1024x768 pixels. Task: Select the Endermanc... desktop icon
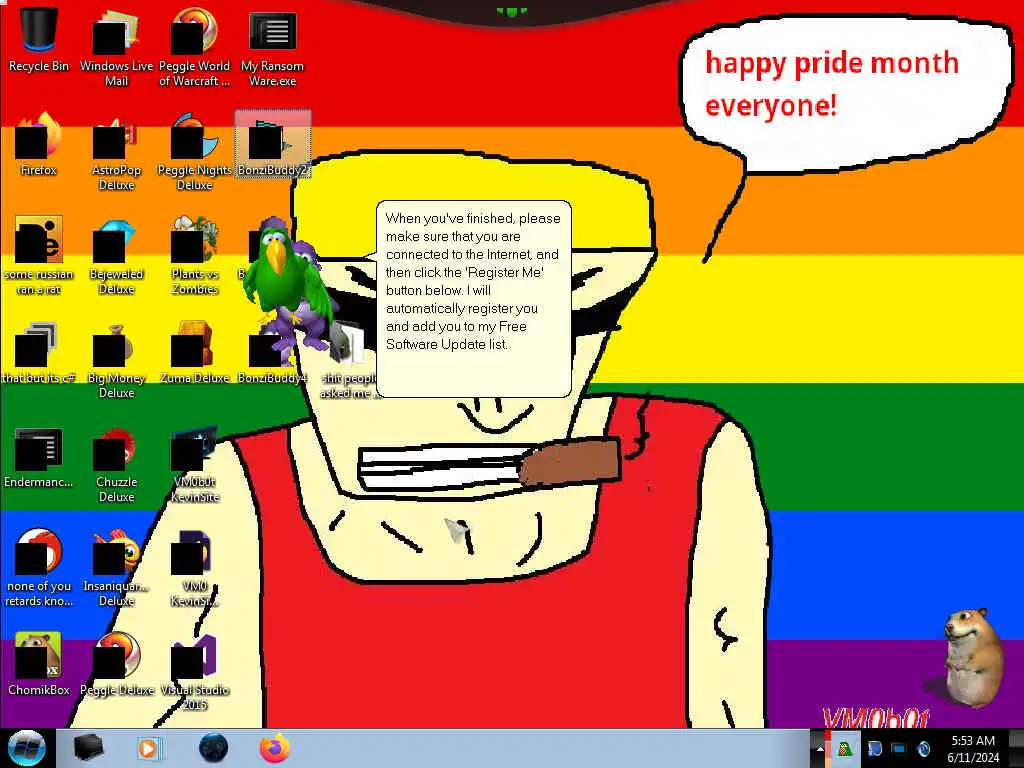[x=39, y=457]
